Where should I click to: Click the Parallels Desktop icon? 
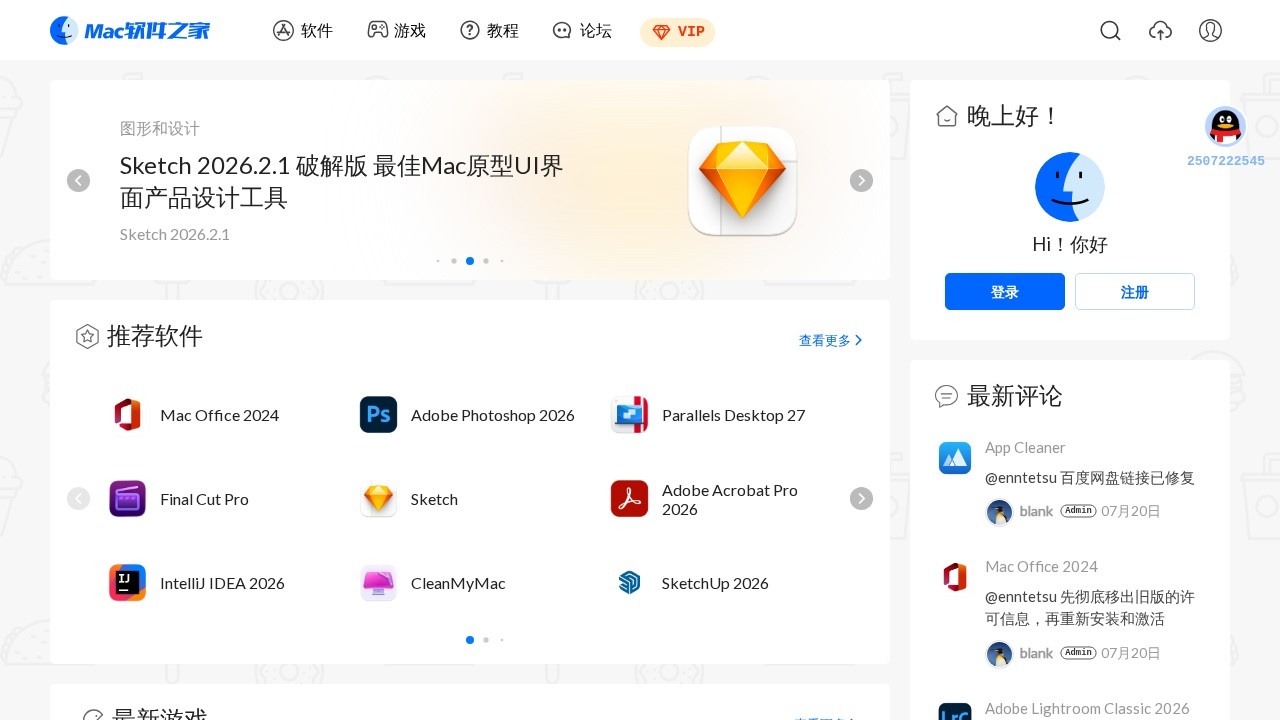629,415
